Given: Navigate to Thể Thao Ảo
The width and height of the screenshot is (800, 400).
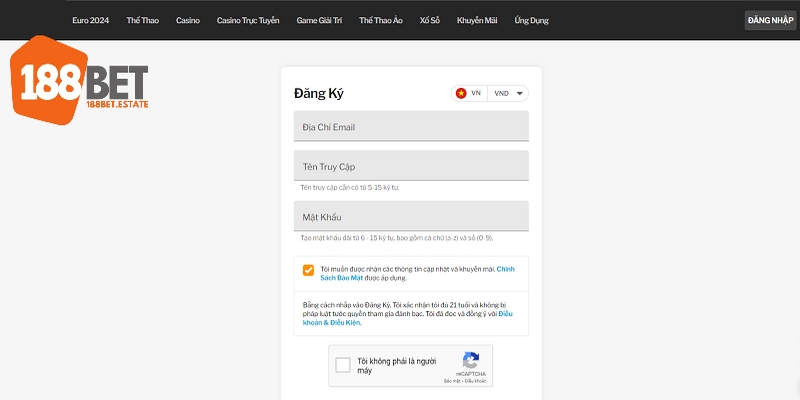Looking at the screenshot, I should (379, 20).
